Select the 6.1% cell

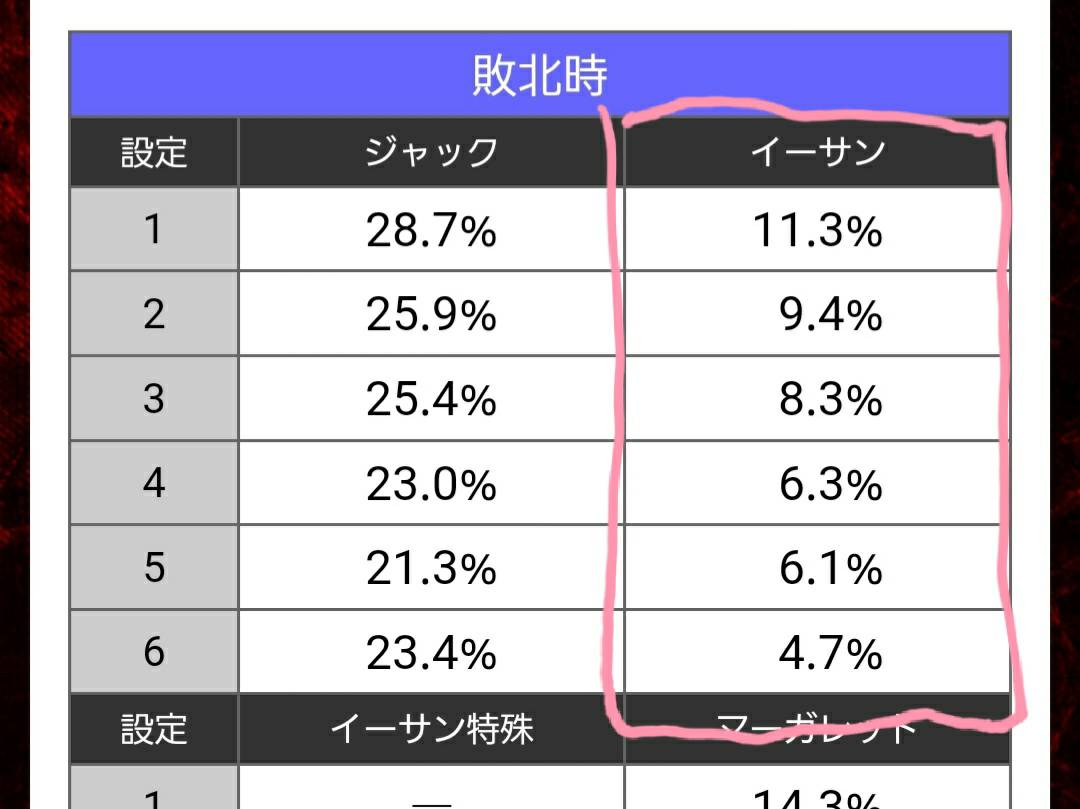(x=818, y=567)
